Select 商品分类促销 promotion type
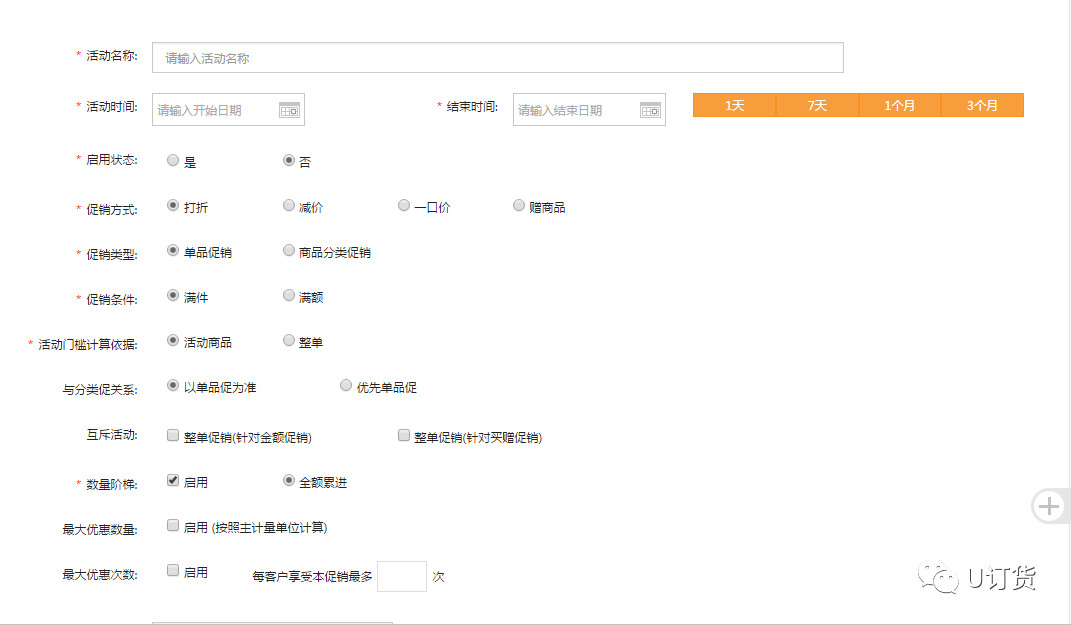The height and width of the screenshot is (625, 1071). point(289,250)
